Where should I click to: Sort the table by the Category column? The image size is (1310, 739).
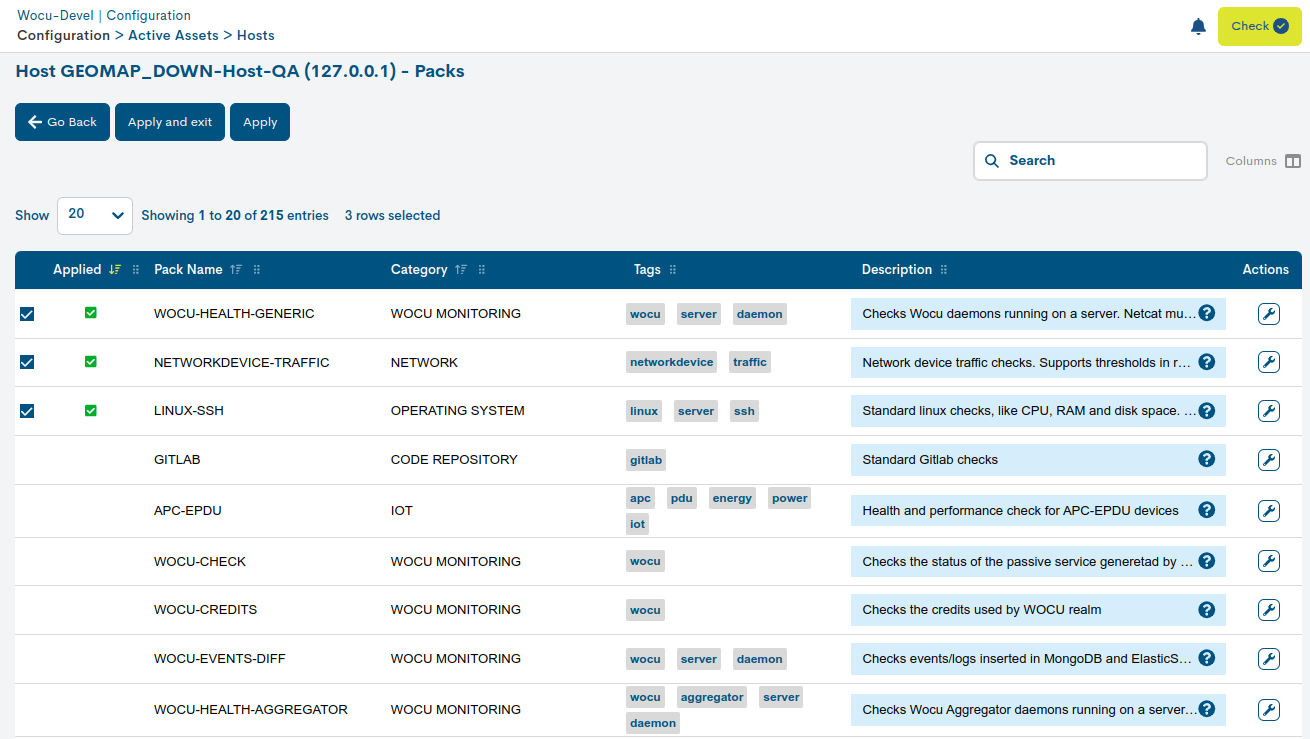460,269
